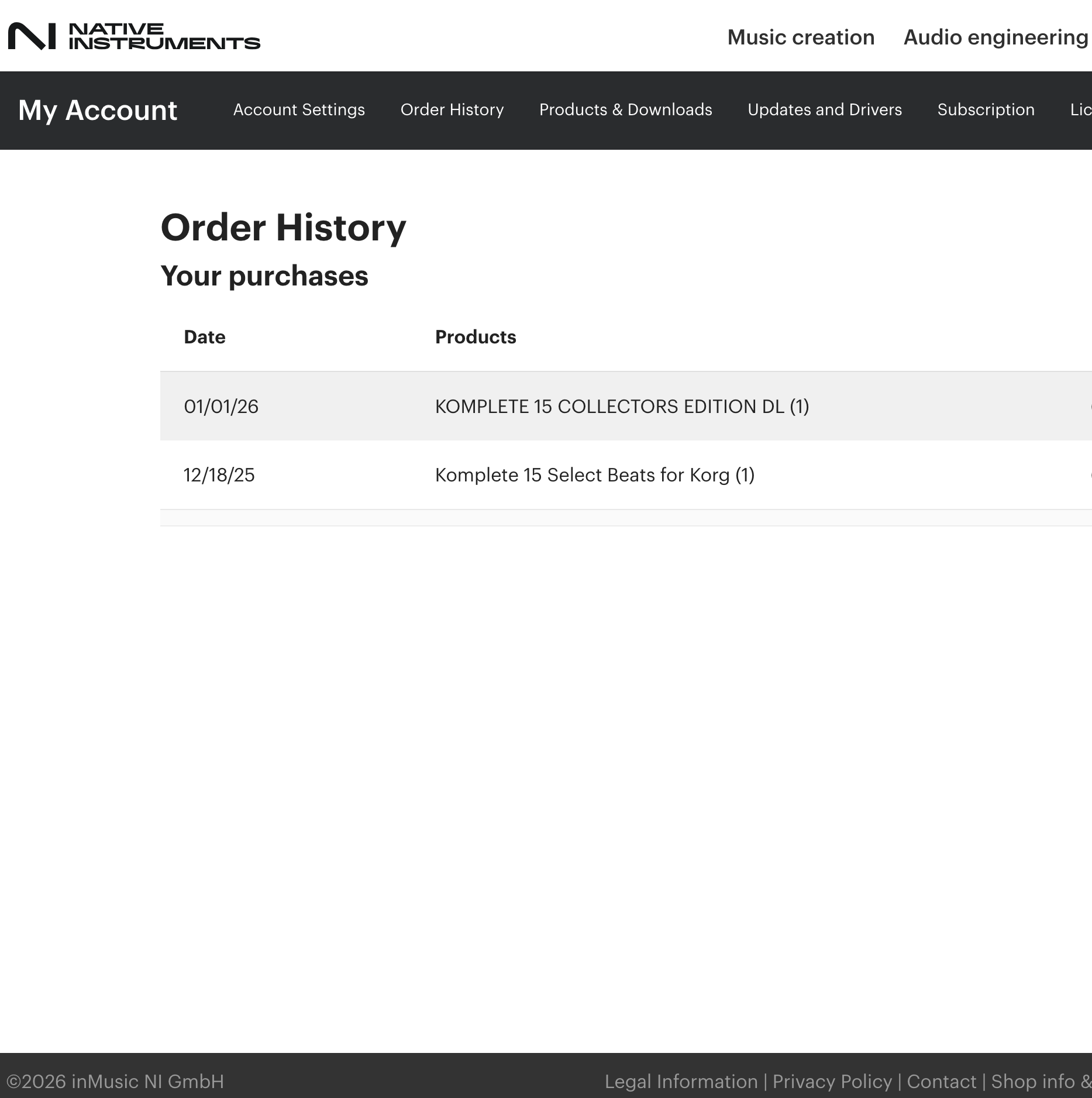Click the Your purchases heading
Viewport: 1092px width, 1098px height.
[x=264, y=276]
